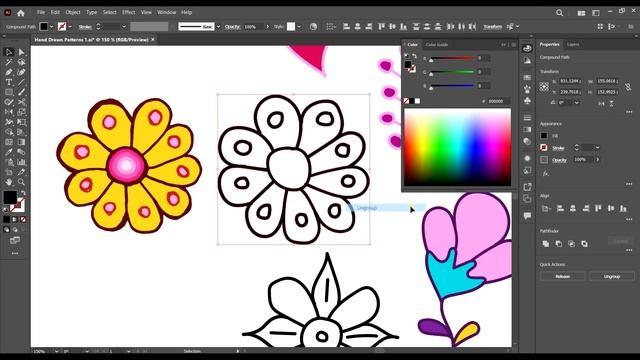Choose Ungroup in the context menu

point(386,208)
